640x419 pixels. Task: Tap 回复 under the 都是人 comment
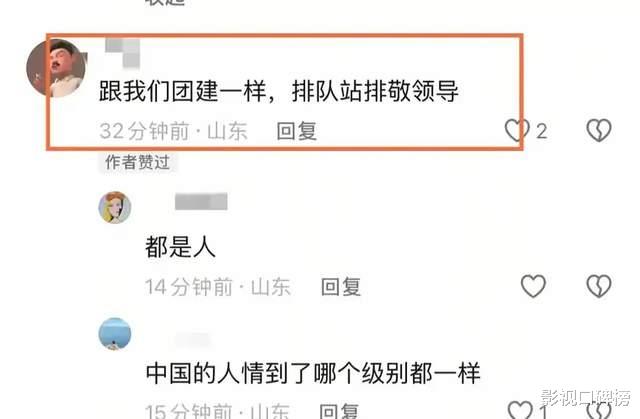coord(341,286)
